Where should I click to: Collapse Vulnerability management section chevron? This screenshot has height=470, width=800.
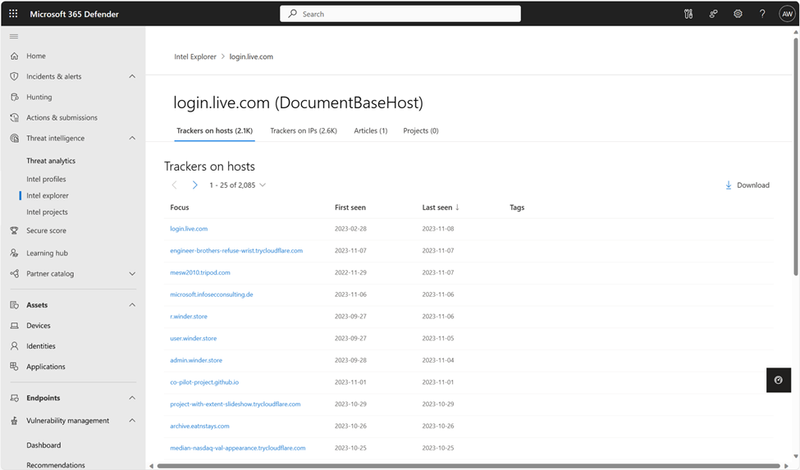(132, 420)
